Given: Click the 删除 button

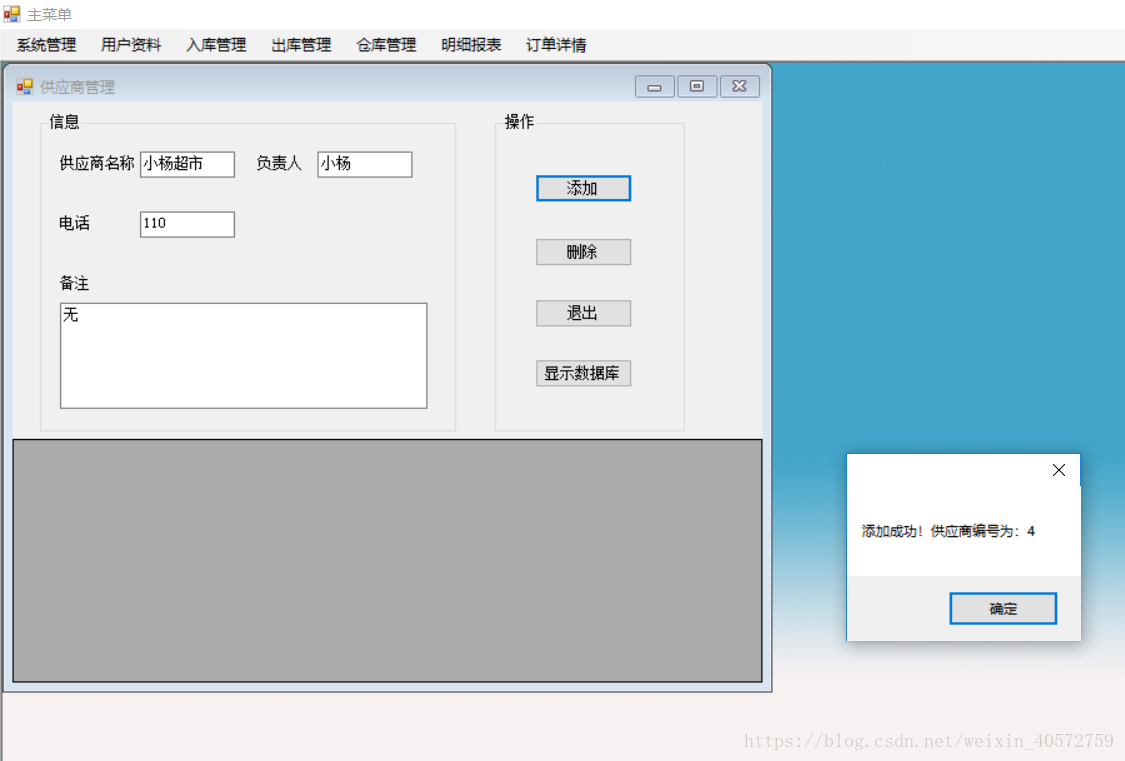Looking at the screenshot, I should click(583, 251).
